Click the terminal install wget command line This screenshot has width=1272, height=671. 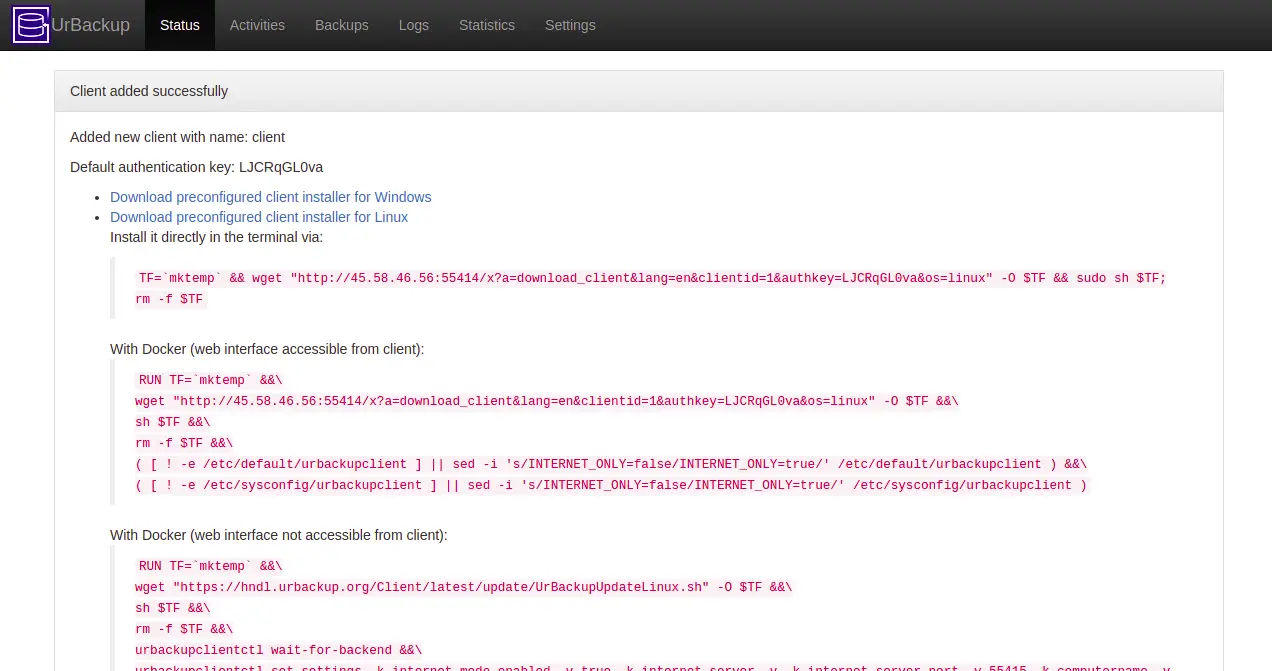click(652, 278)
